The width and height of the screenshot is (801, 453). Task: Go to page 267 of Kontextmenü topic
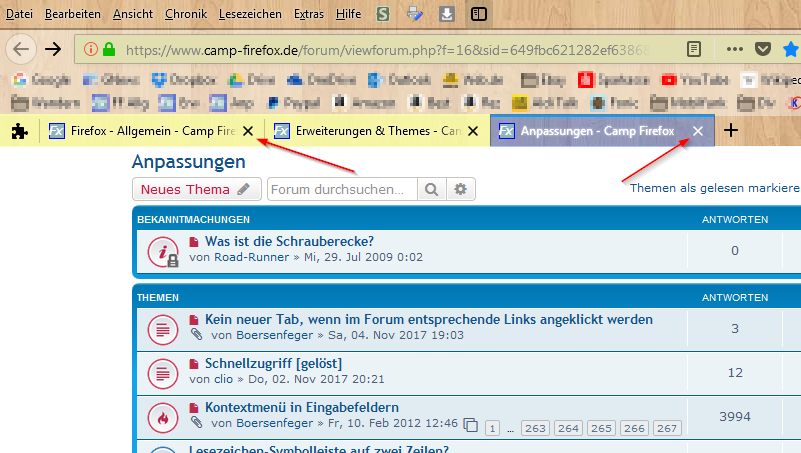click(667, 428)
